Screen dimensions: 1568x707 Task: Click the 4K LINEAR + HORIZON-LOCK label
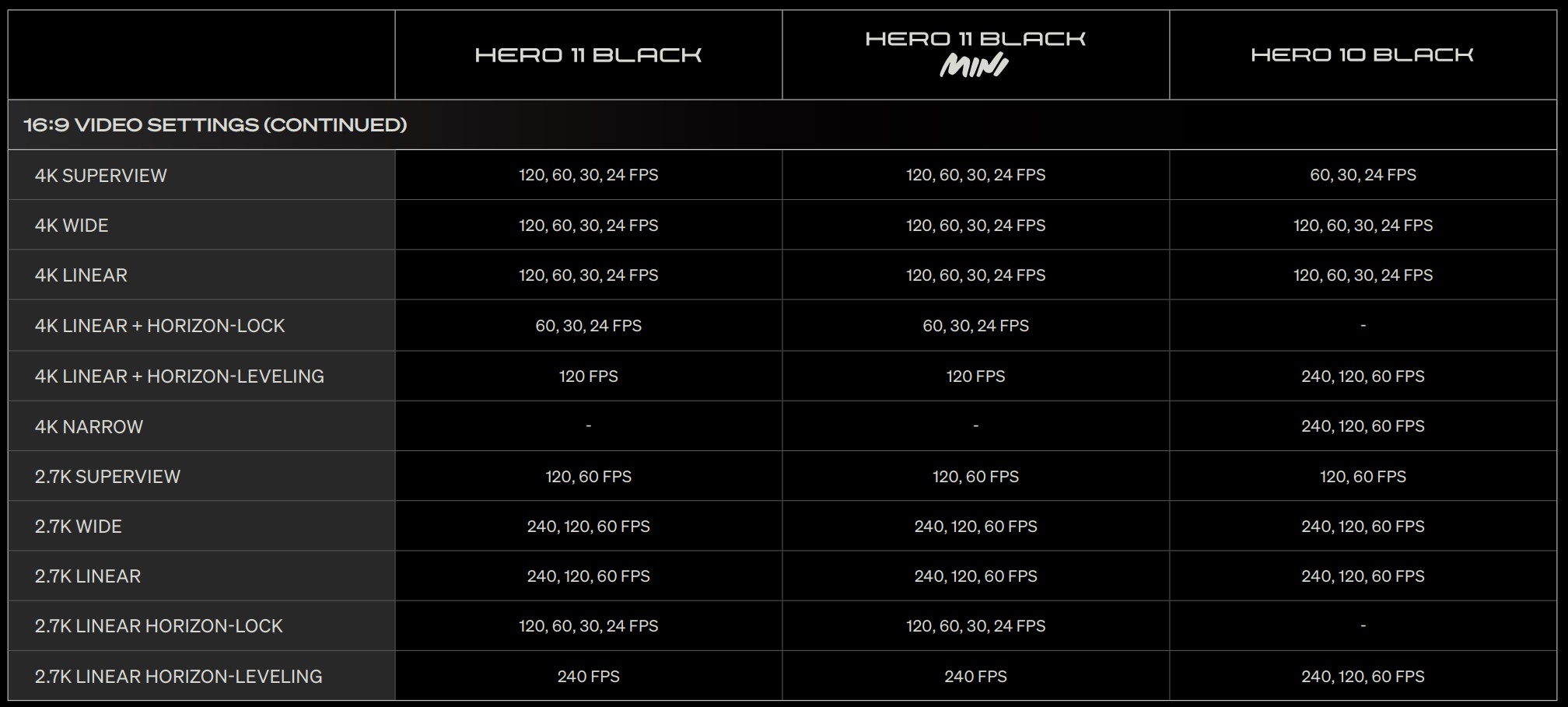pos(159,326)
